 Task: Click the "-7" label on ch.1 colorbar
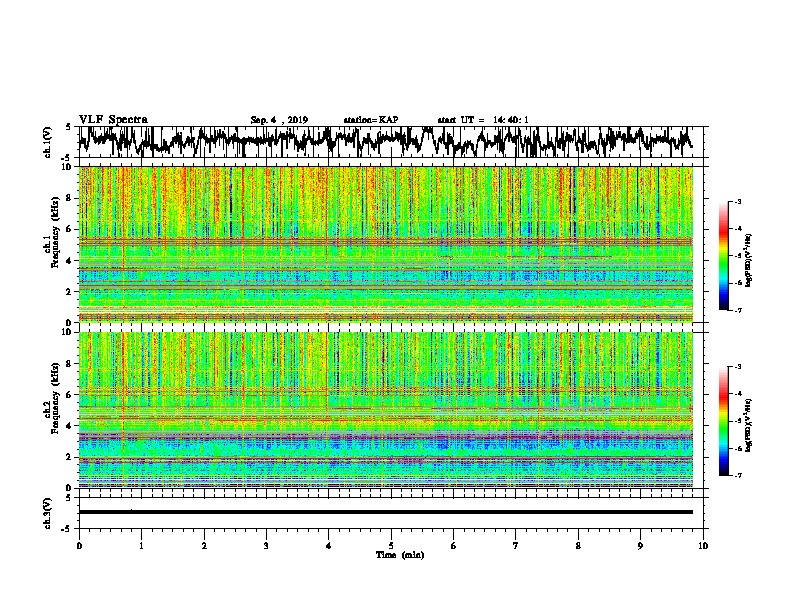coord(737,310)
